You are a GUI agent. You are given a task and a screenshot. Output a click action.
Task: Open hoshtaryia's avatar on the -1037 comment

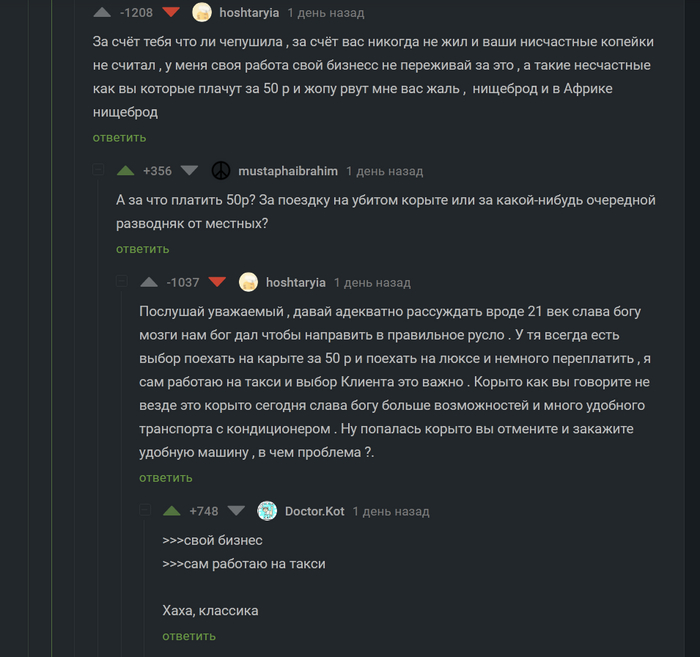[x=249, y=282]
